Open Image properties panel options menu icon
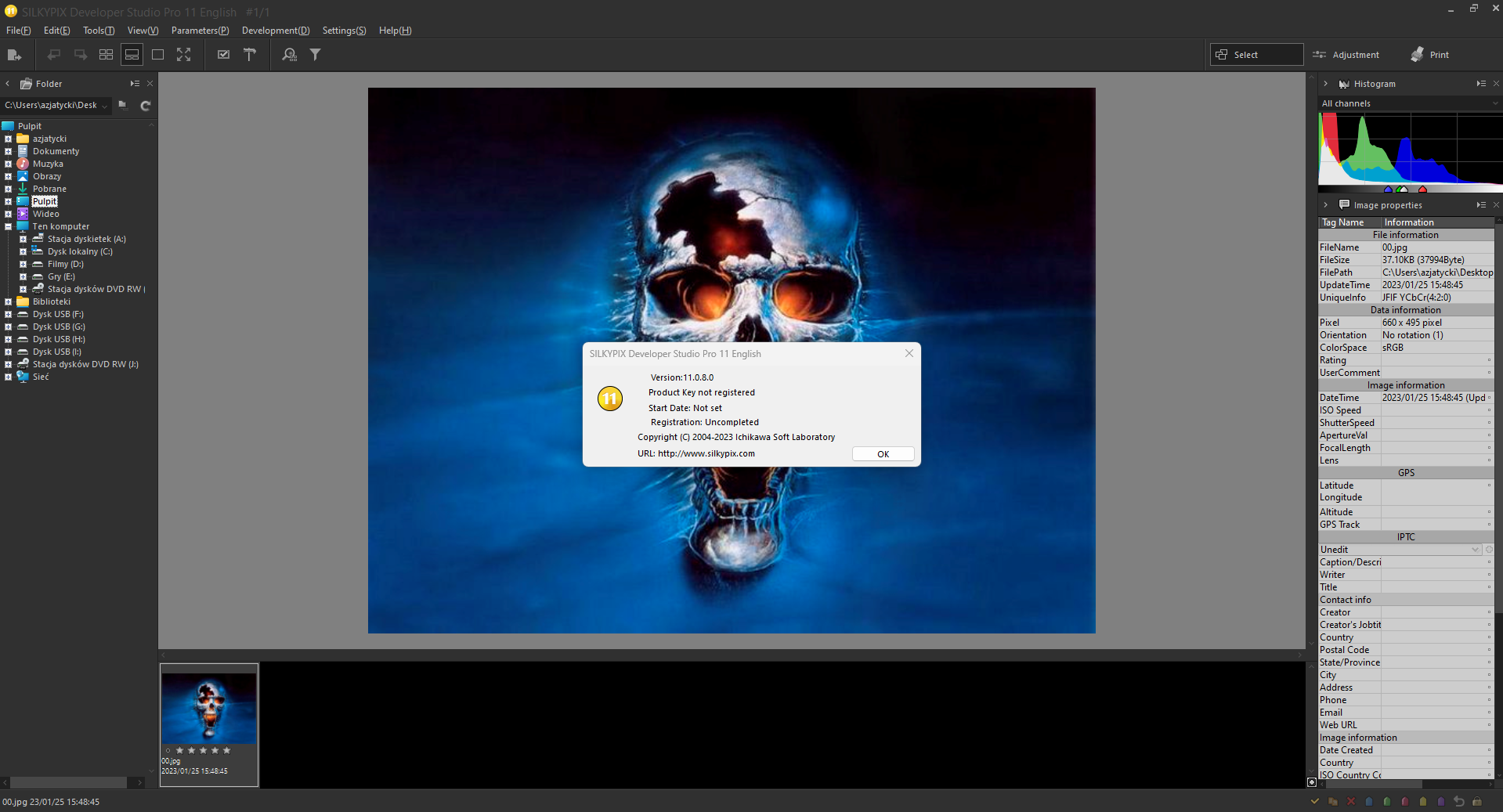Viewport: 1503px width, 812px height. (1481, 205)
